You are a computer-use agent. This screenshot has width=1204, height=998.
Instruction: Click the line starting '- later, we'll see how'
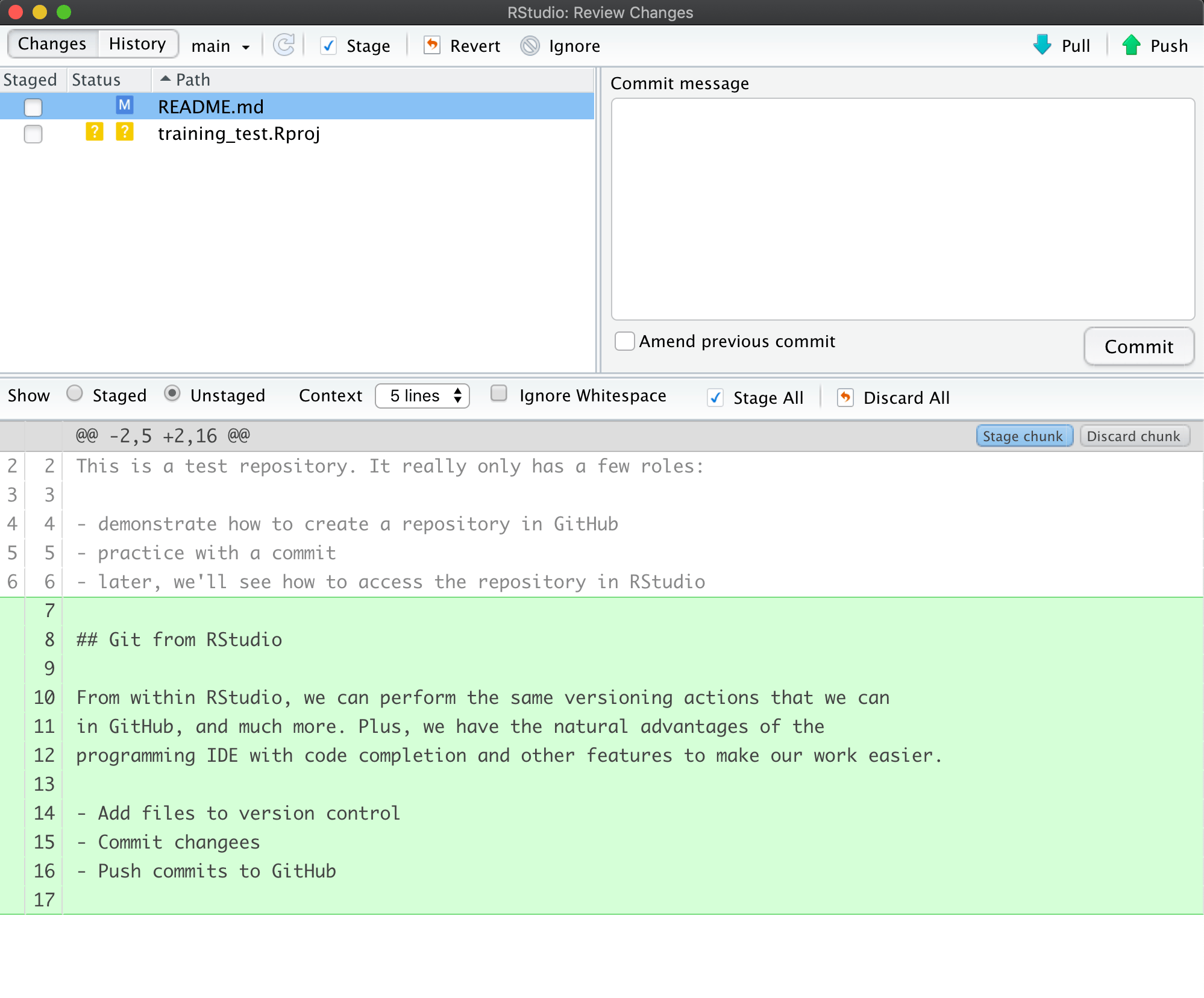coord(390,582)
